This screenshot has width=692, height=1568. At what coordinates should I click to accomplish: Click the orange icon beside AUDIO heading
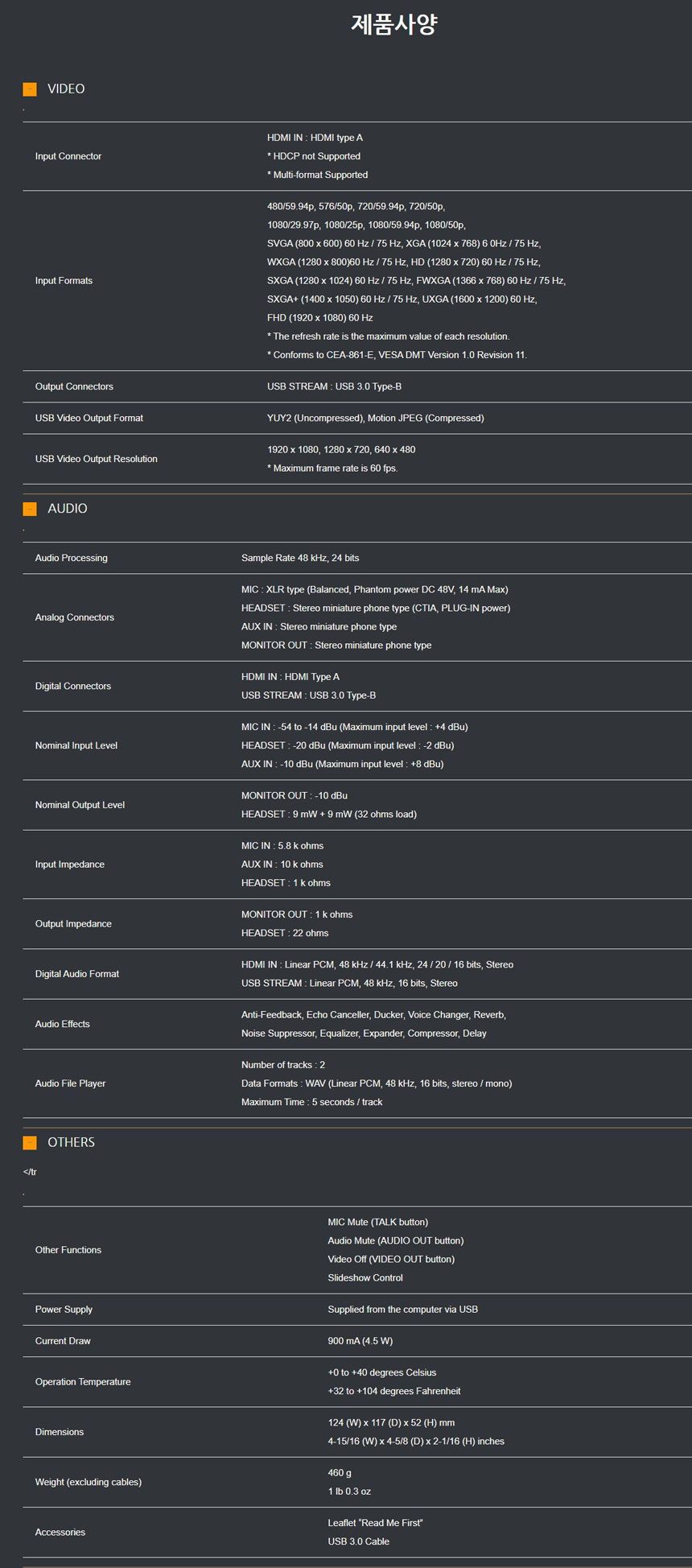point(30,509)
